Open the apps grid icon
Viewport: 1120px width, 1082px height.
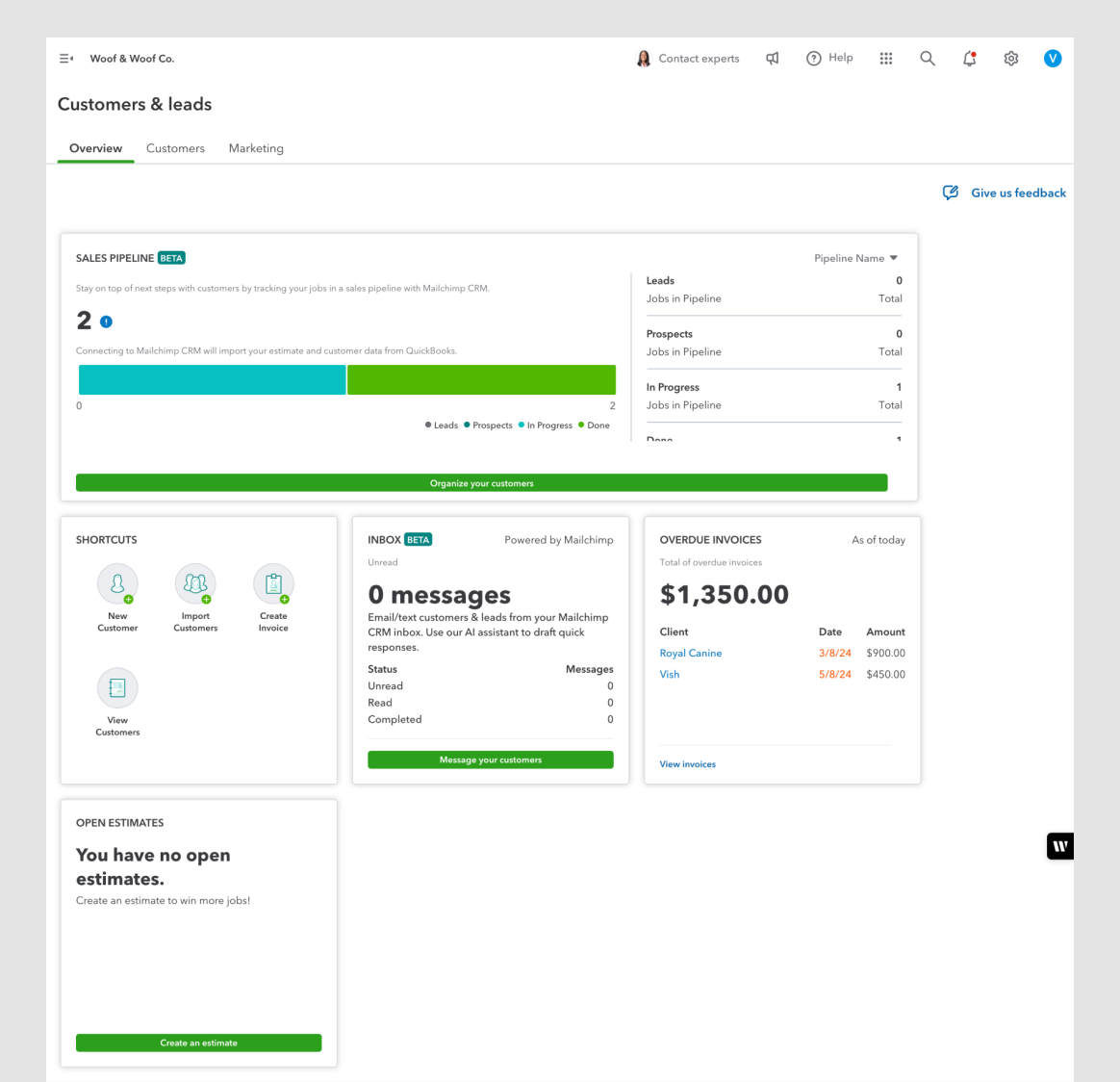[885, 58]
